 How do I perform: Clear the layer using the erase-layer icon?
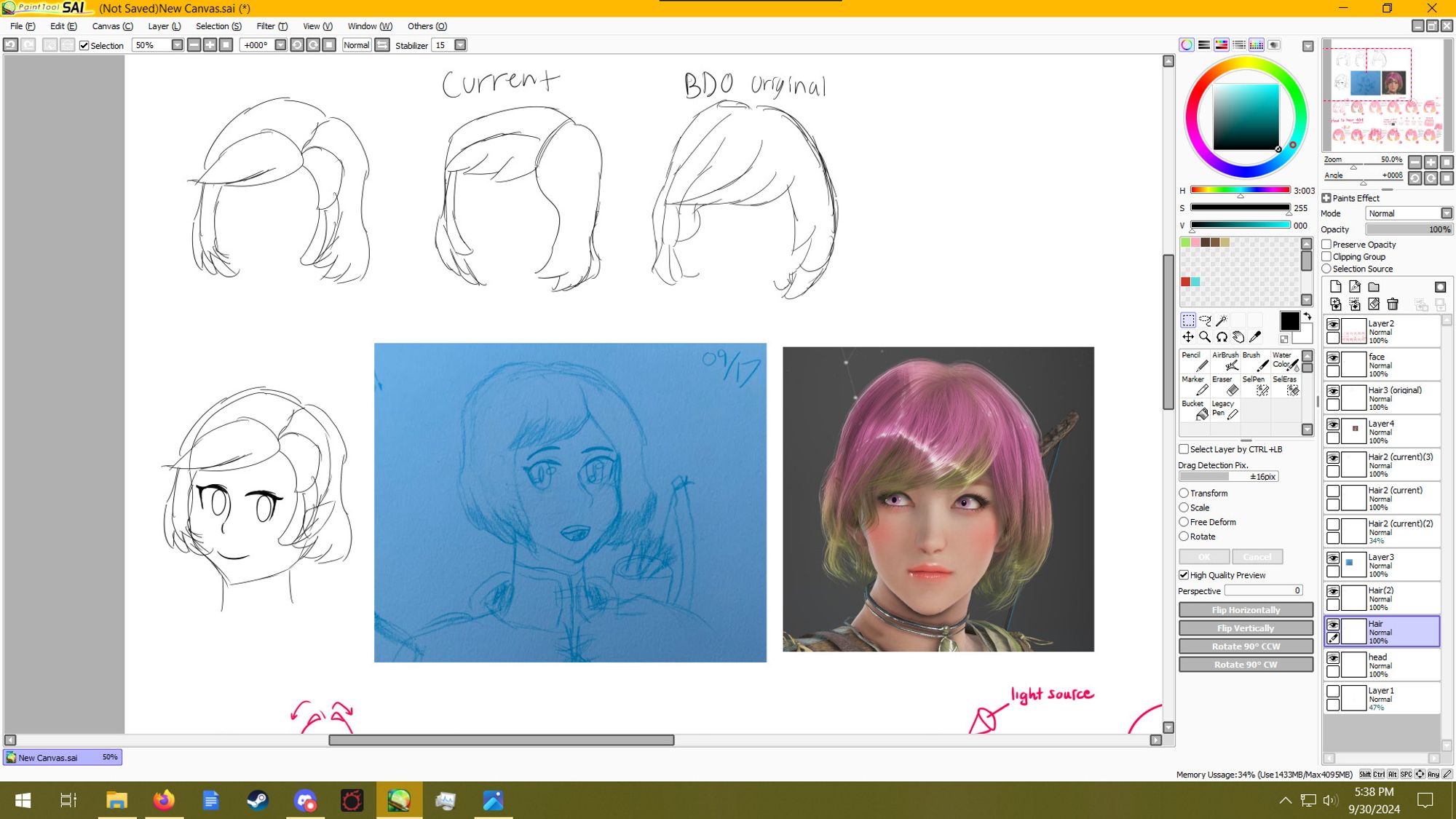click(x=1374, y=304)
